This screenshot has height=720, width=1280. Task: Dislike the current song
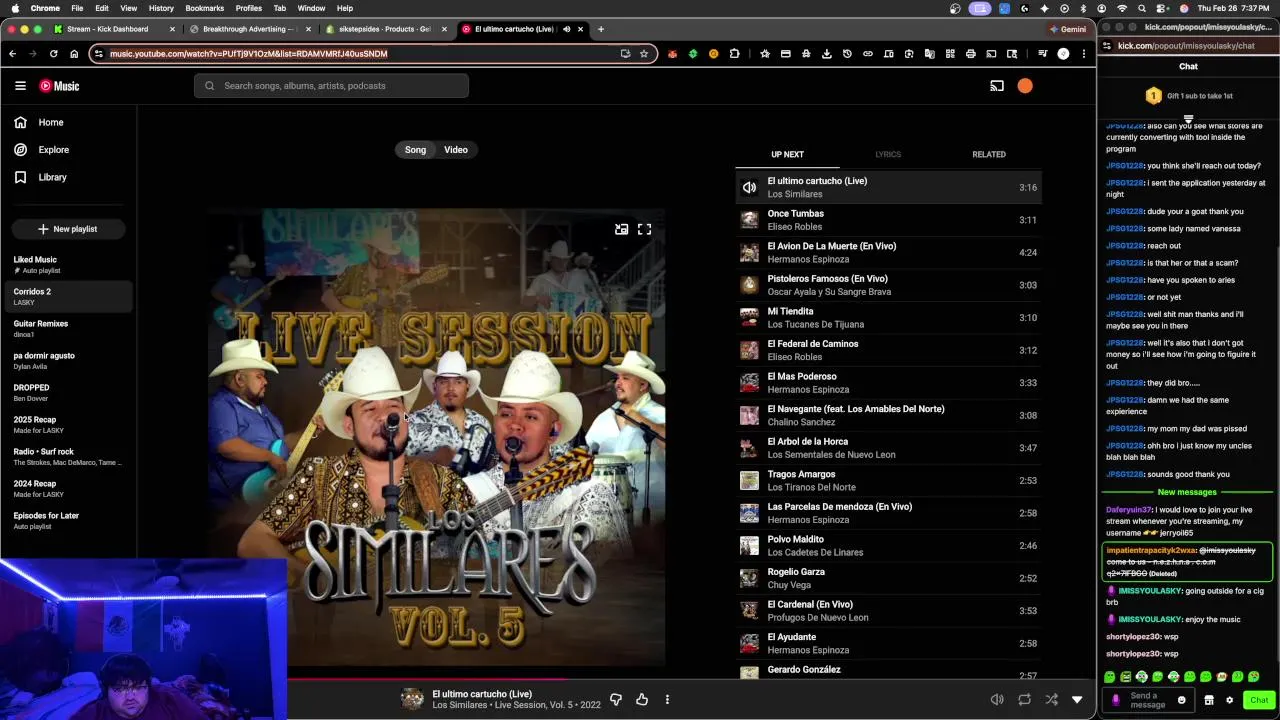click(616, 699)
